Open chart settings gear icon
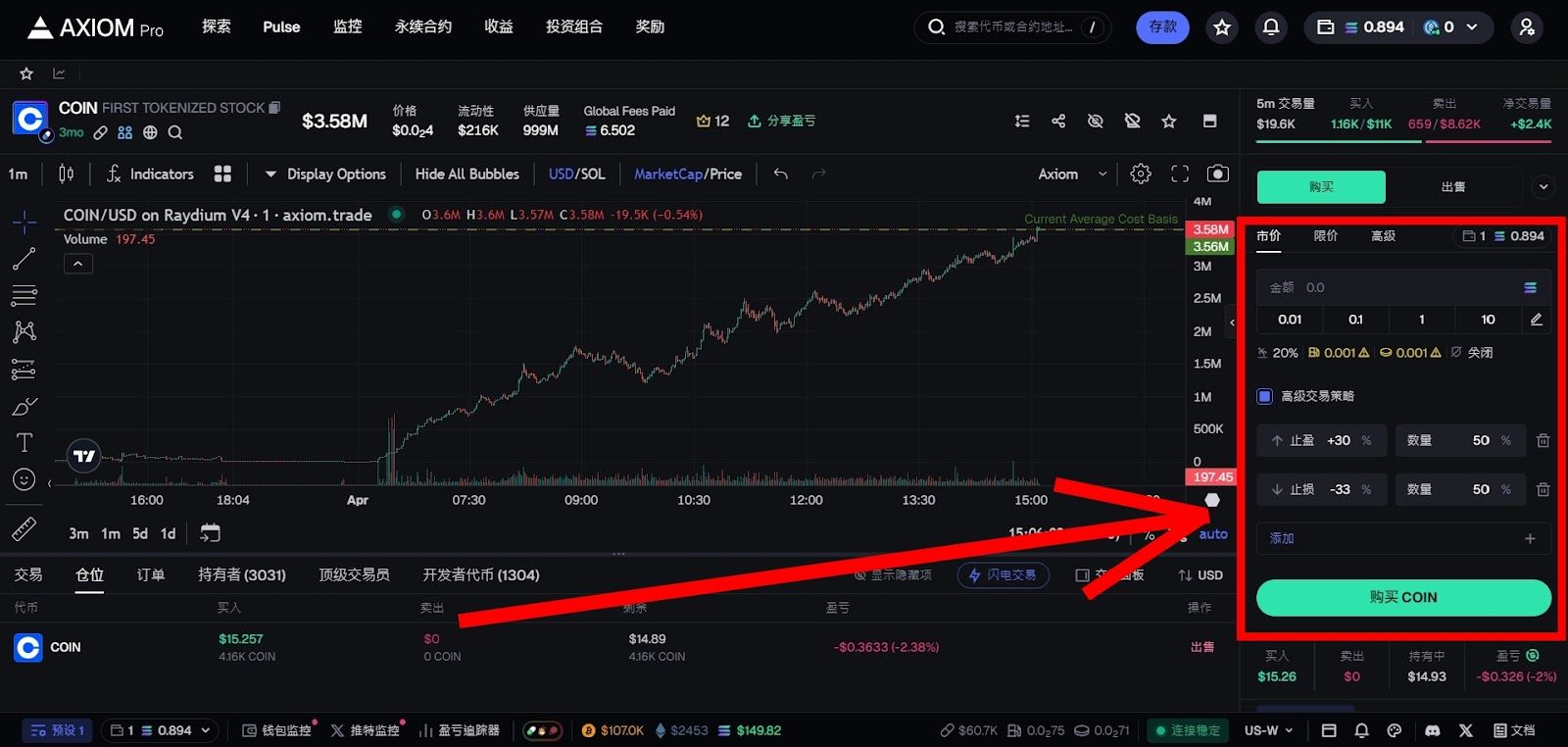 coord(1141,174)
